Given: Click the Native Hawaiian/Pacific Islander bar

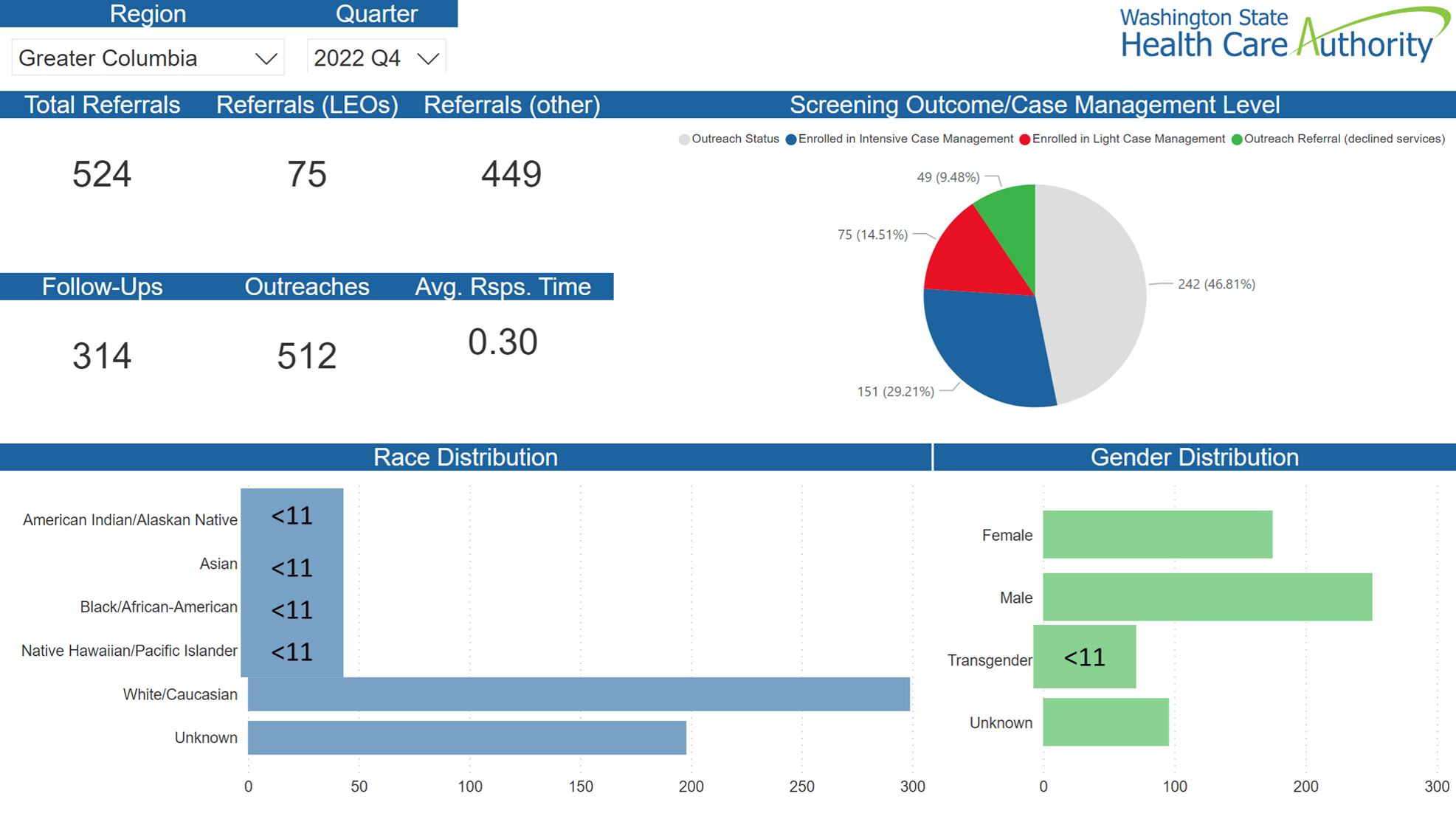Looking at the screenshot, I should [x=292, y=652].
